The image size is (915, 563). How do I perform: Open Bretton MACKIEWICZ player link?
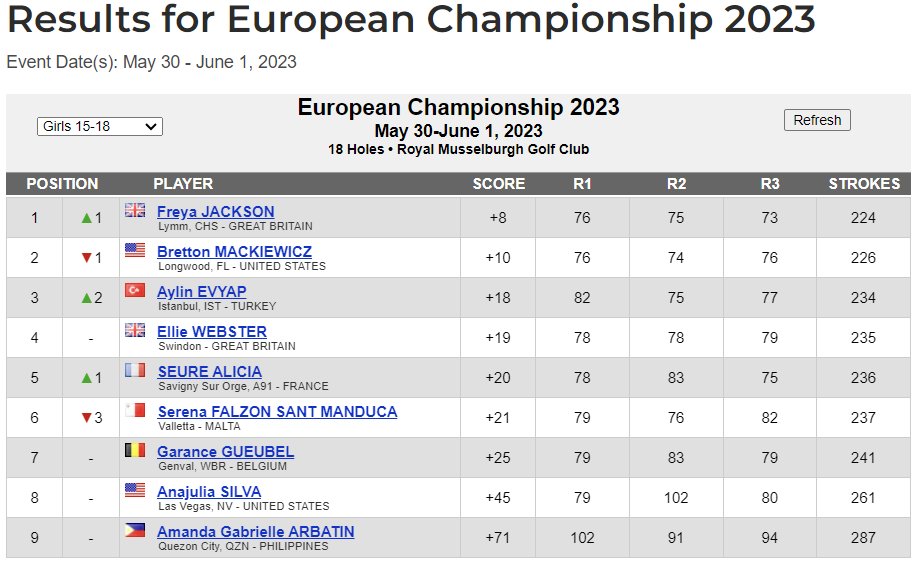[234, 252]
